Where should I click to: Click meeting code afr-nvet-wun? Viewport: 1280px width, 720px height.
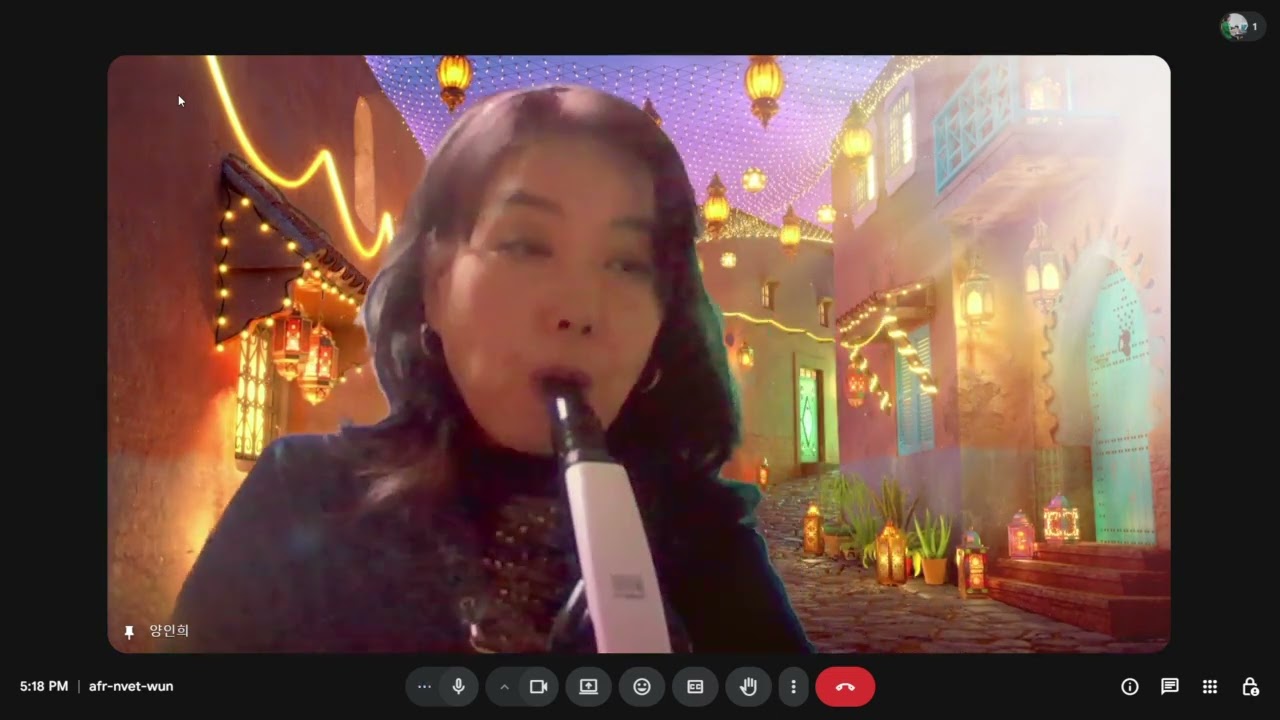point(131,686)
